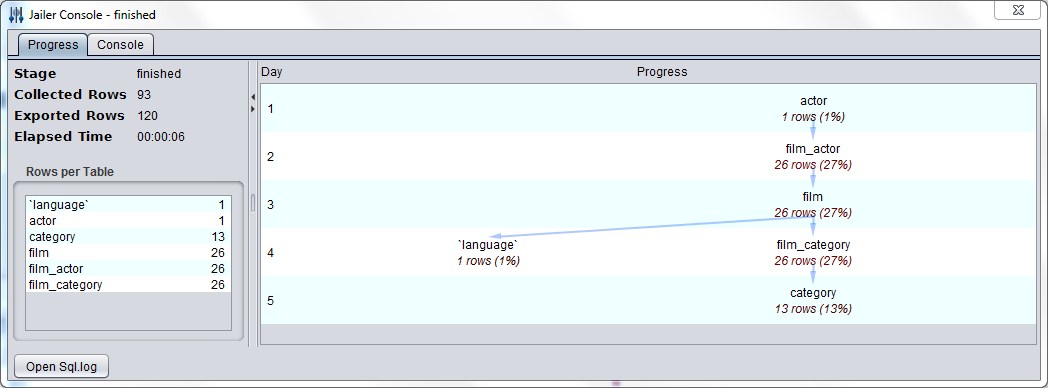Open the Sql.log file button

coord(61,367)
